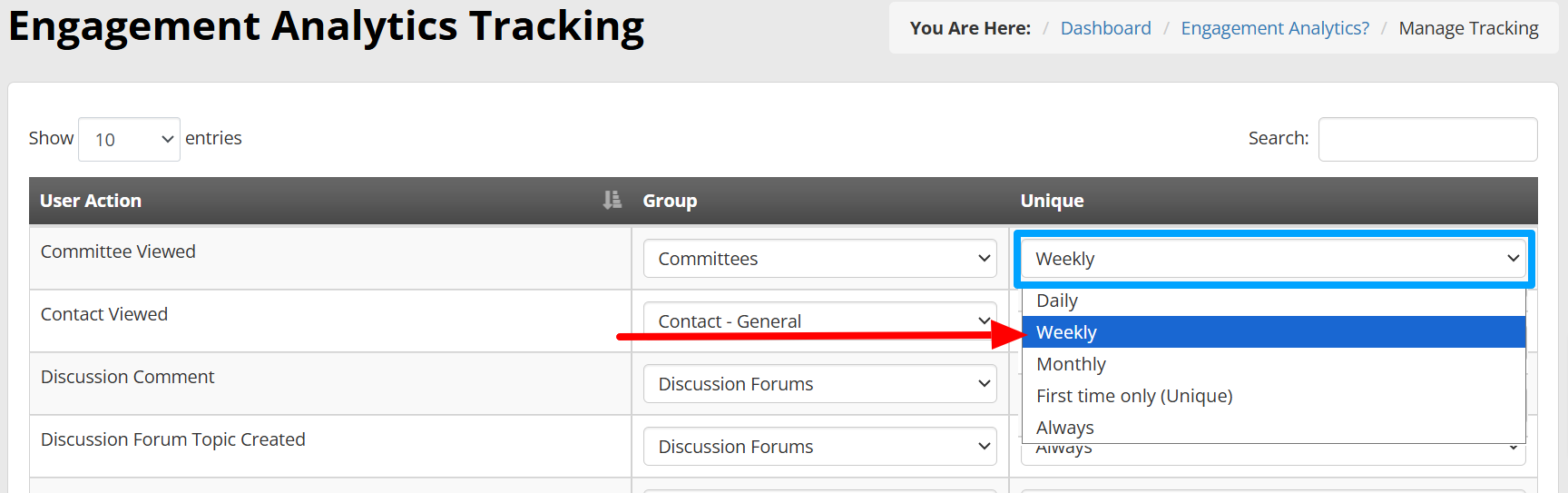This screenshot has width=1568, height=493.
Task: Click the Committee Viewed row label
Action: 118,251
